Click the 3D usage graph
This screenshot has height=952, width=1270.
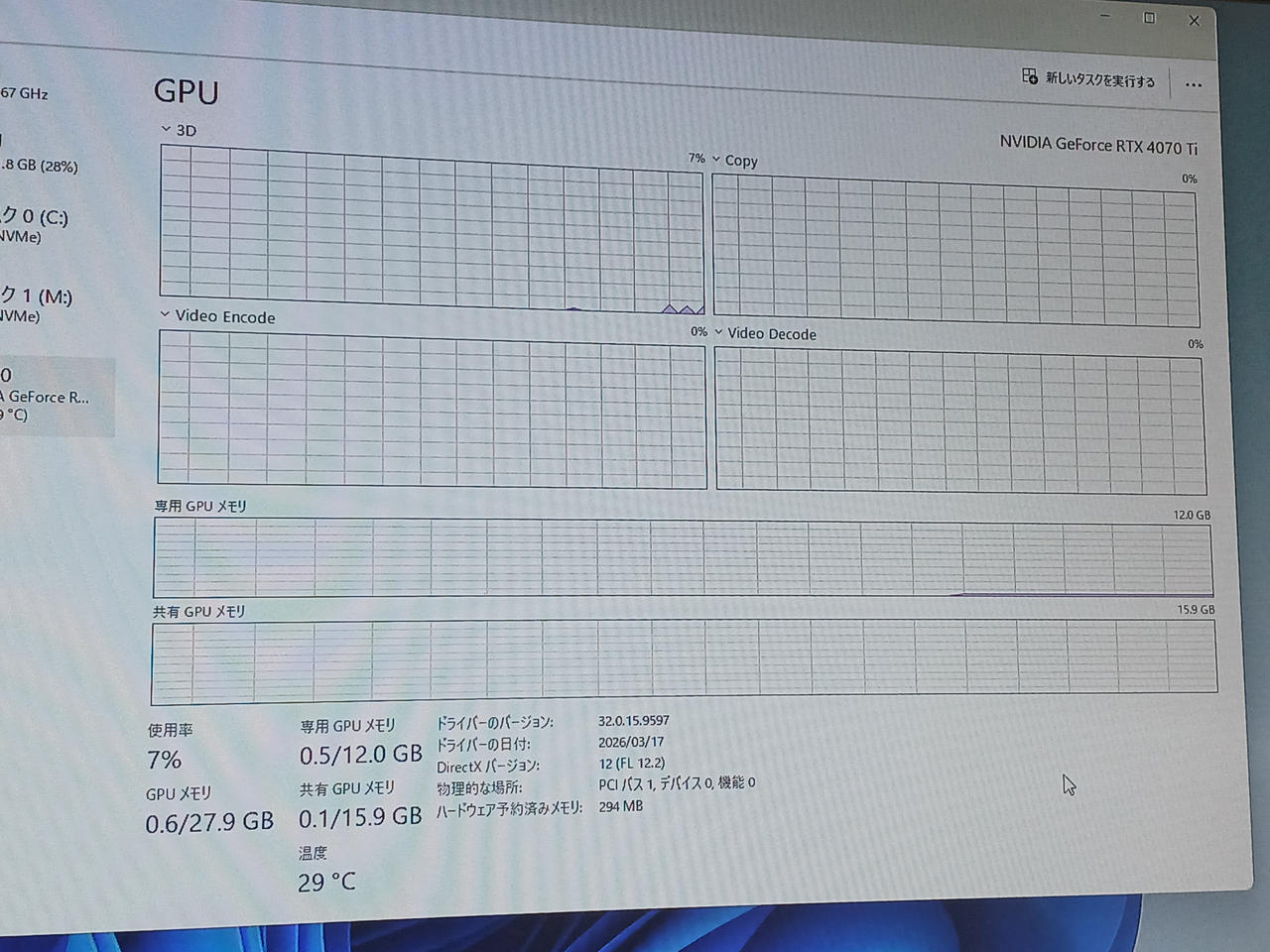pyautogui.click(x=432, y=229)
